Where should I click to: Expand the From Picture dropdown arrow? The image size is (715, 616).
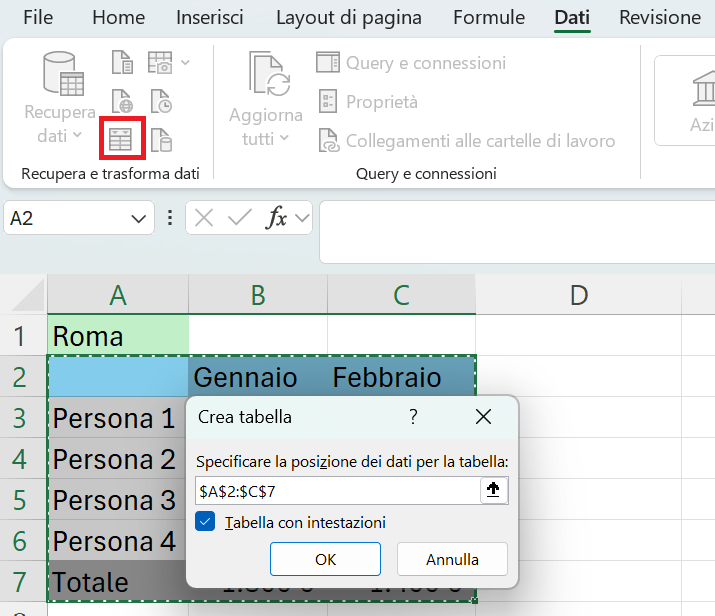click(x=185, y=62)
